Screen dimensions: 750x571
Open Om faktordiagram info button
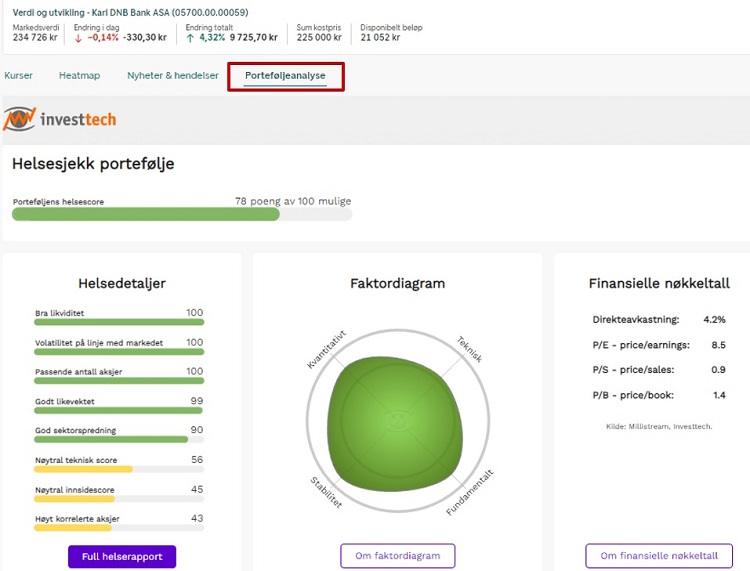coord(397,556)
